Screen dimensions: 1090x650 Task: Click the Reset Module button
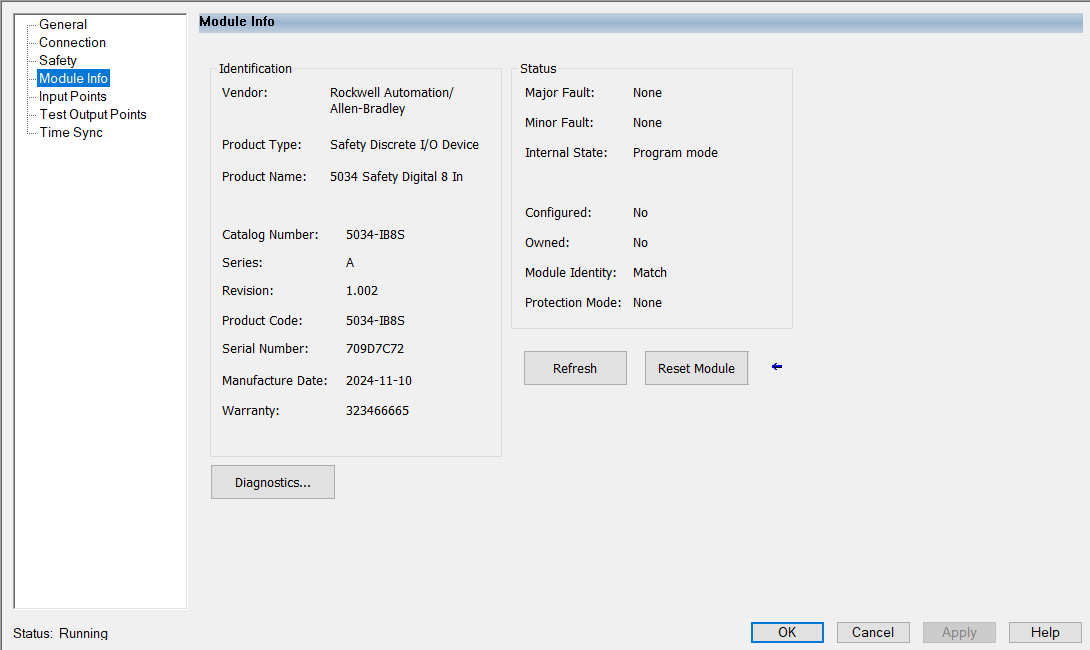coord(696,368)
